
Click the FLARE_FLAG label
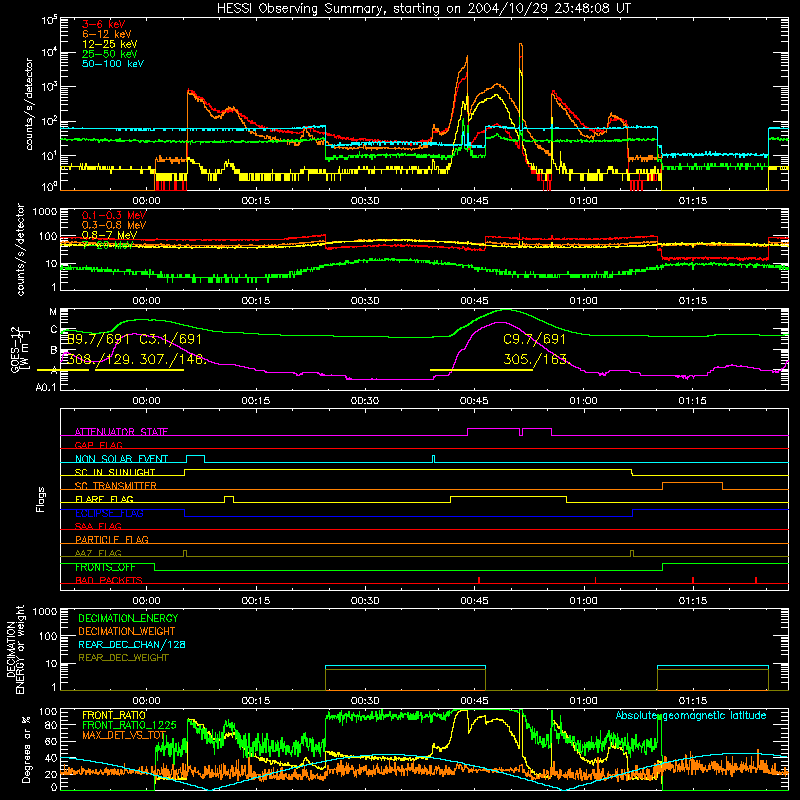[x=104, y=499]
